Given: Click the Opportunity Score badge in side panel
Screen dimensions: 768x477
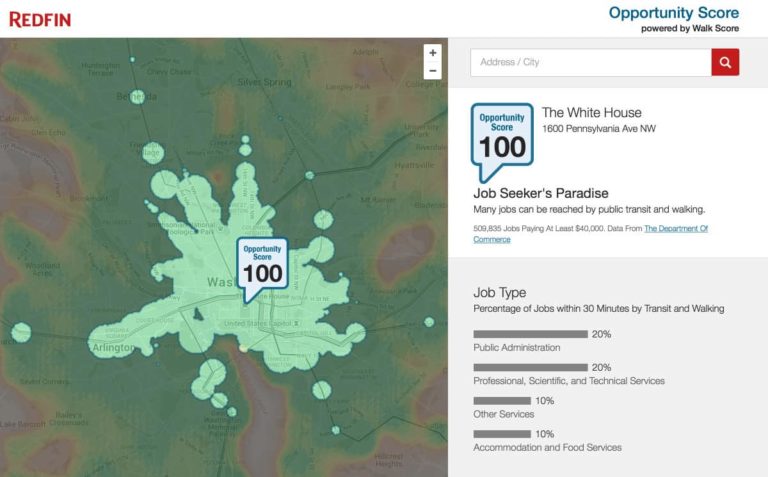Looking at the screenshot, I should point(502,137).
